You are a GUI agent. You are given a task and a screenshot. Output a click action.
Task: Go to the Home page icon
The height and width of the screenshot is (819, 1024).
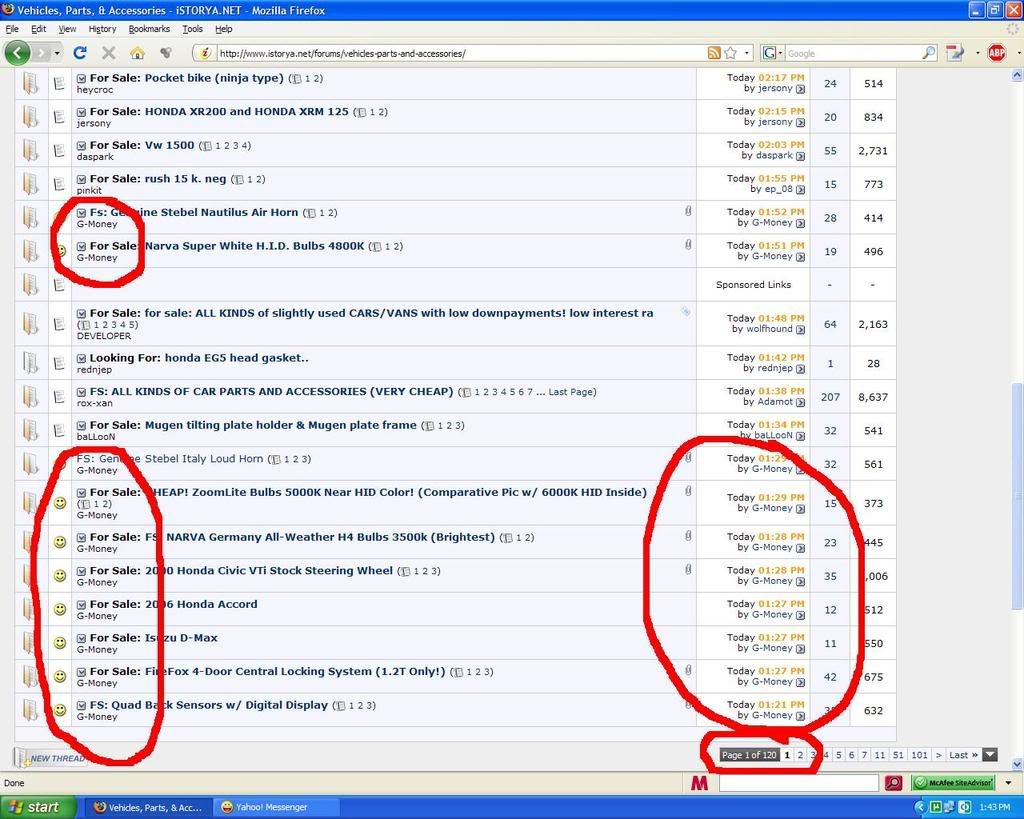click(x=137, y=53)
